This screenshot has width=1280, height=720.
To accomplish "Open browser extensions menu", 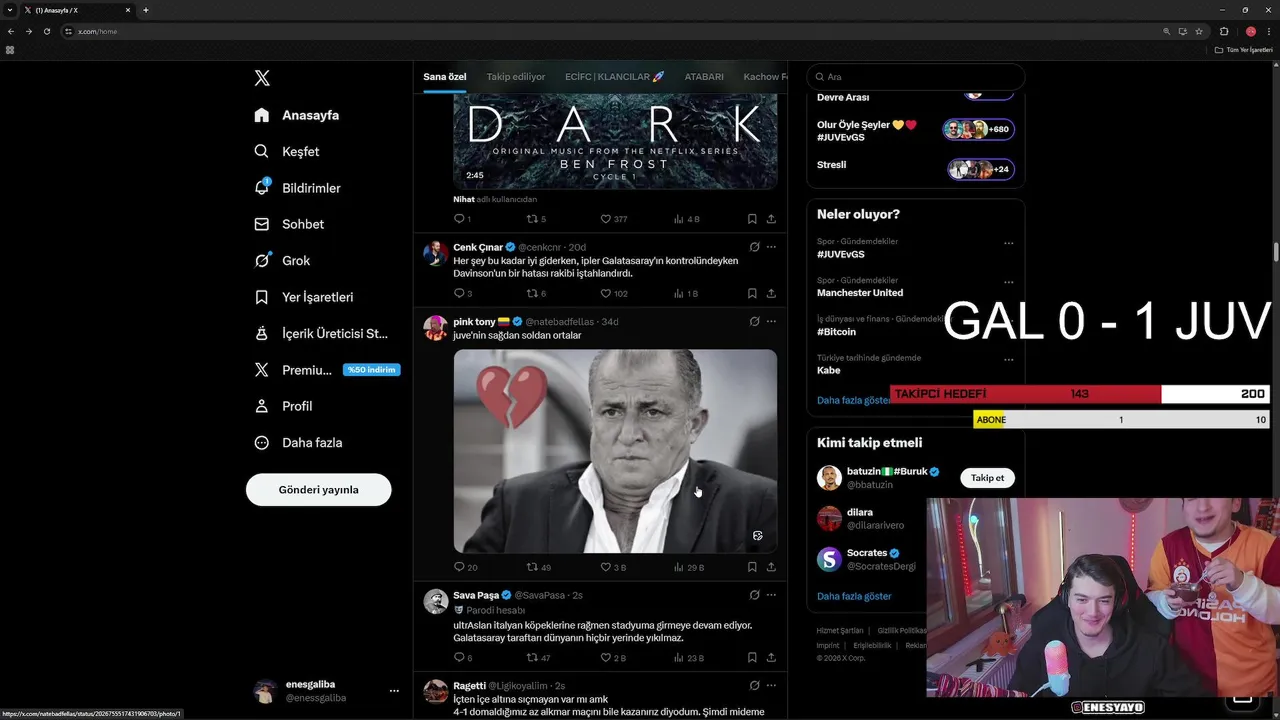I will point(1224,31).
